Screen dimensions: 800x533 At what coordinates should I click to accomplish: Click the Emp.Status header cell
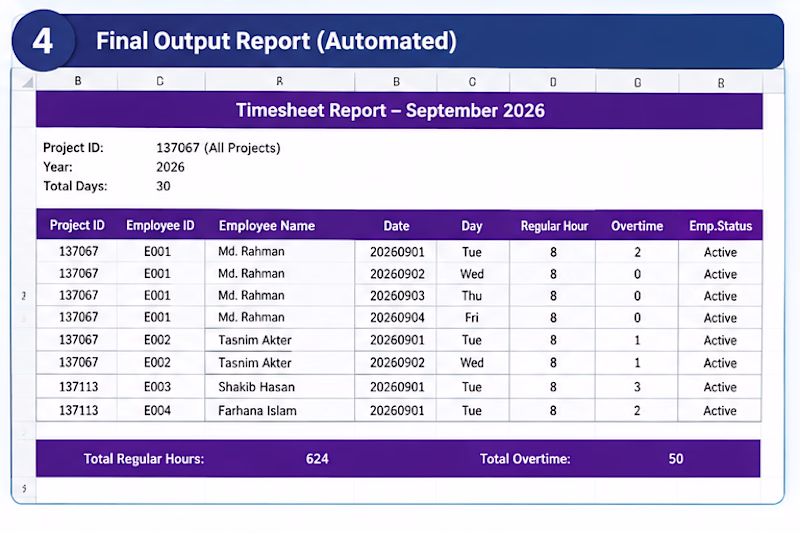click(x=720, y=226)
